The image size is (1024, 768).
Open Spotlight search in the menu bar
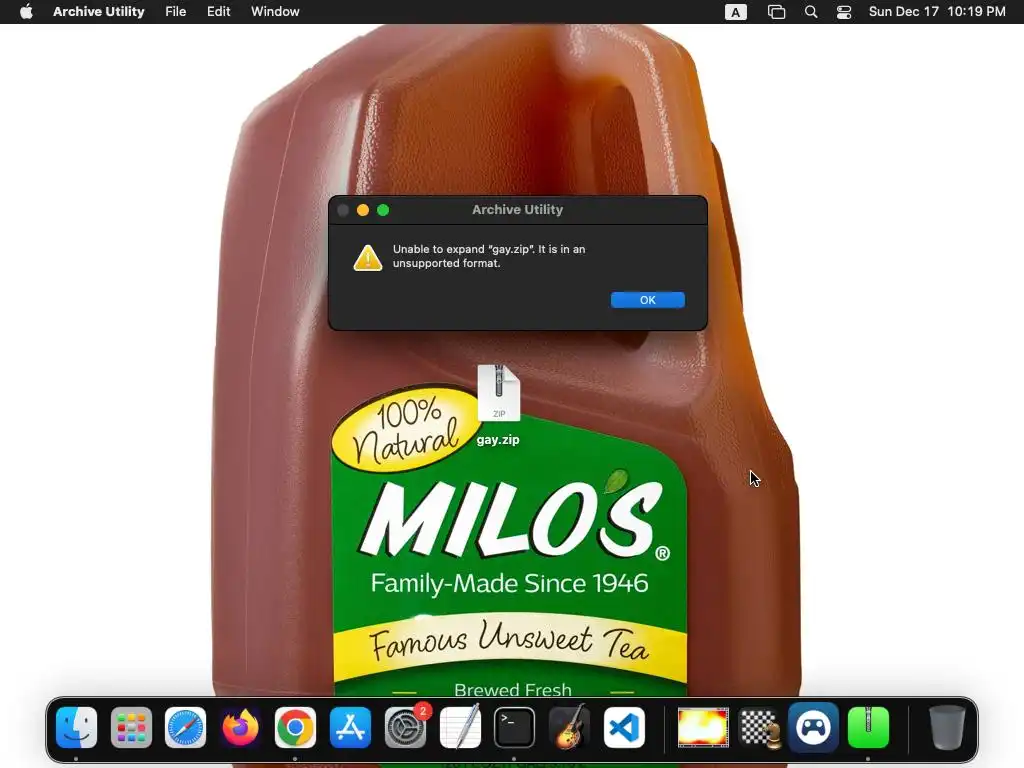click(x=810, y=12)
